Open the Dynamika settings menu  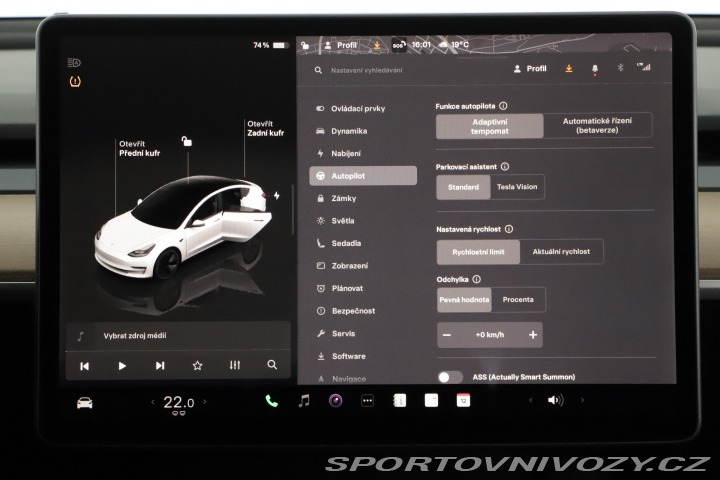[342, 131]
